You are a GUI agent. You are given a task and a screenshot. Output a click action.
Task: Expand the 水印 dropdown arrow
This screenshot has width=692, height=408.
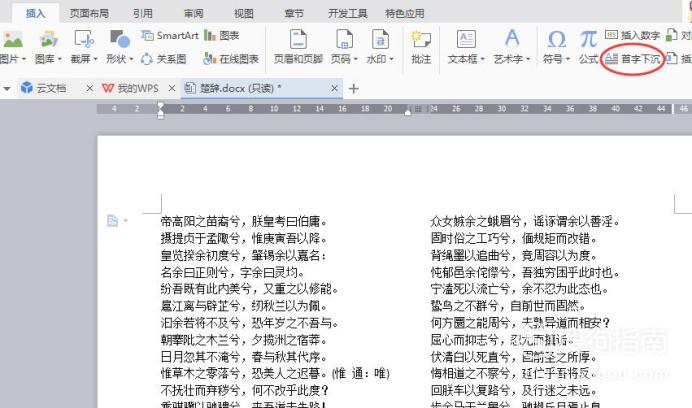[391, 59]
